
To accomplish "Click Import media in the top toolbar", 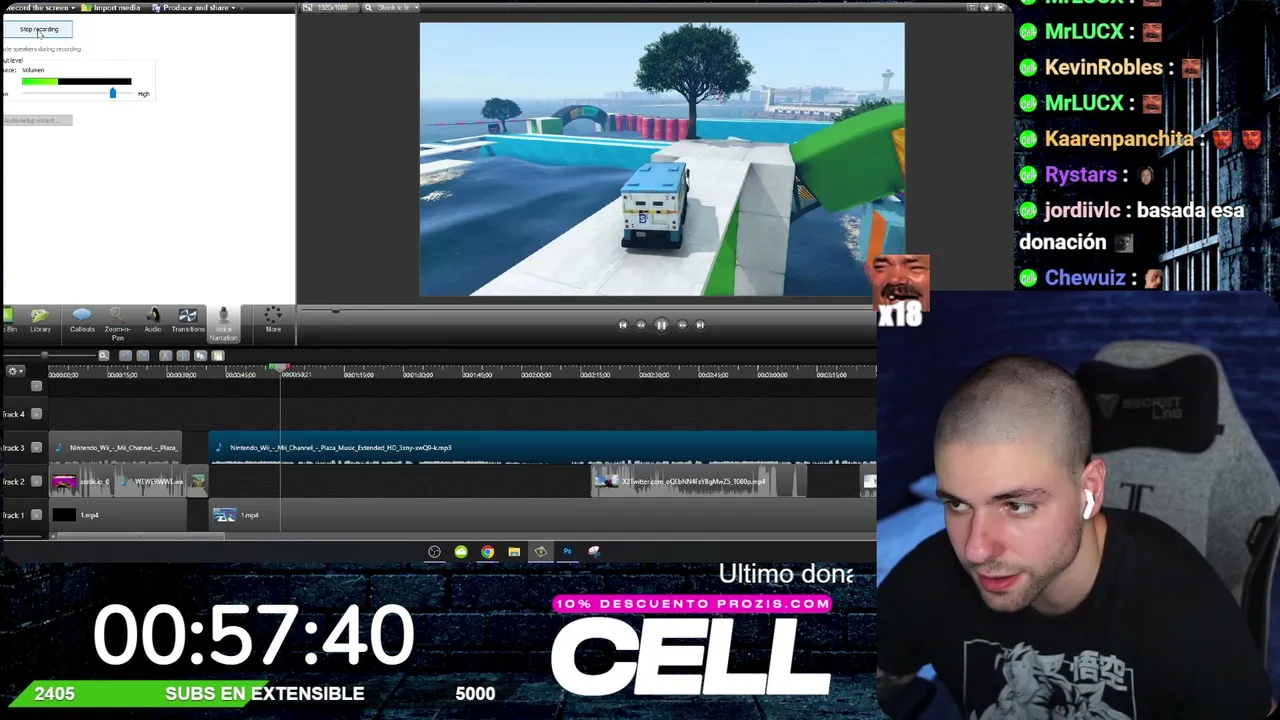I will tap(113, 8).
